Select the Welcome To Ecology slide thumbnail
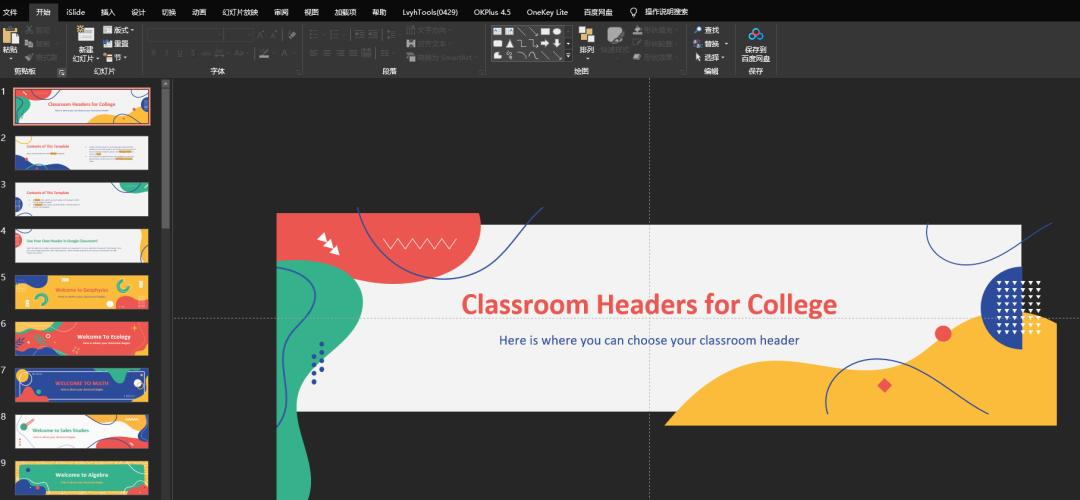This screenshot has width=1080, height=500. pyautogui.click(x=81, y=338)
